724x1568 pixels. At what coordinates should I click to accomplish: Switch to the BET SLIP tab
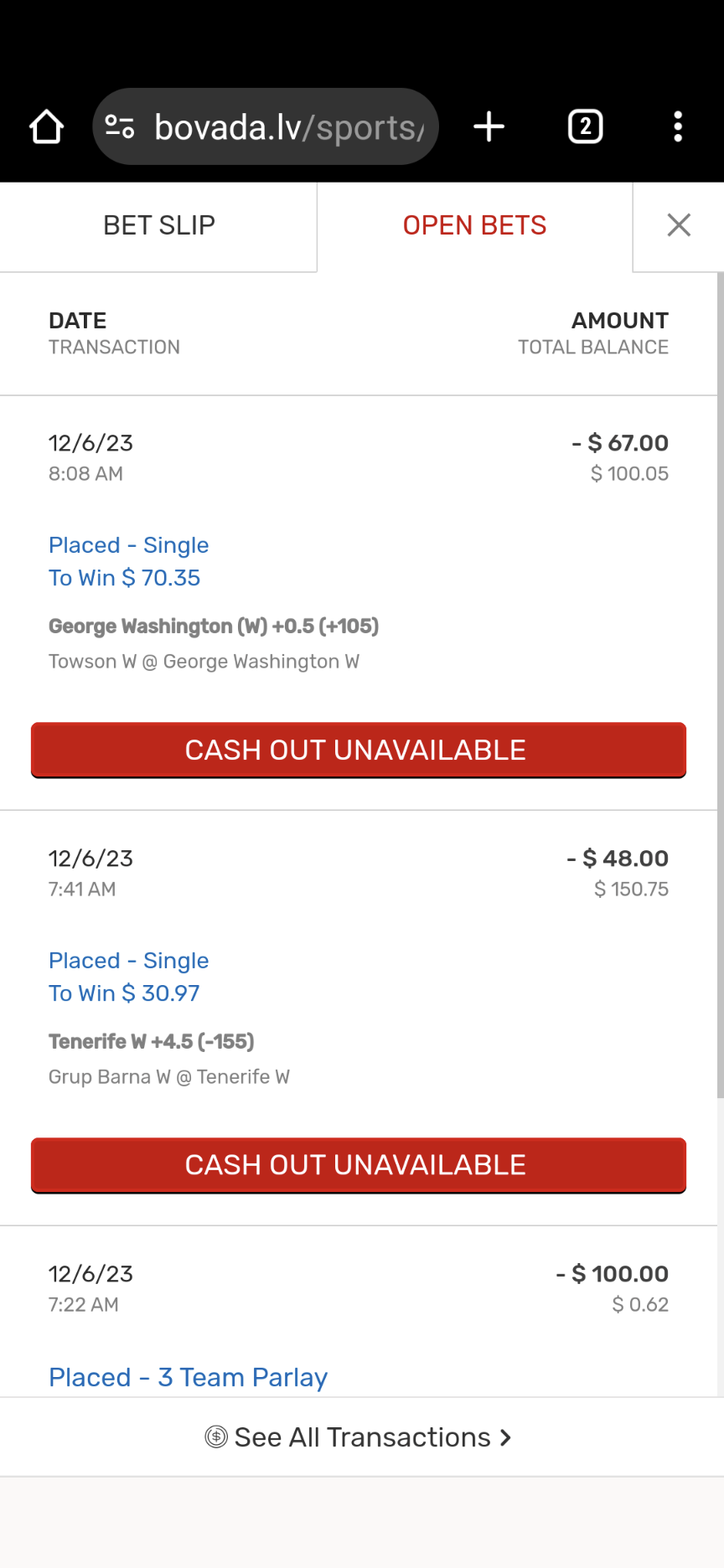pos(159,225)
